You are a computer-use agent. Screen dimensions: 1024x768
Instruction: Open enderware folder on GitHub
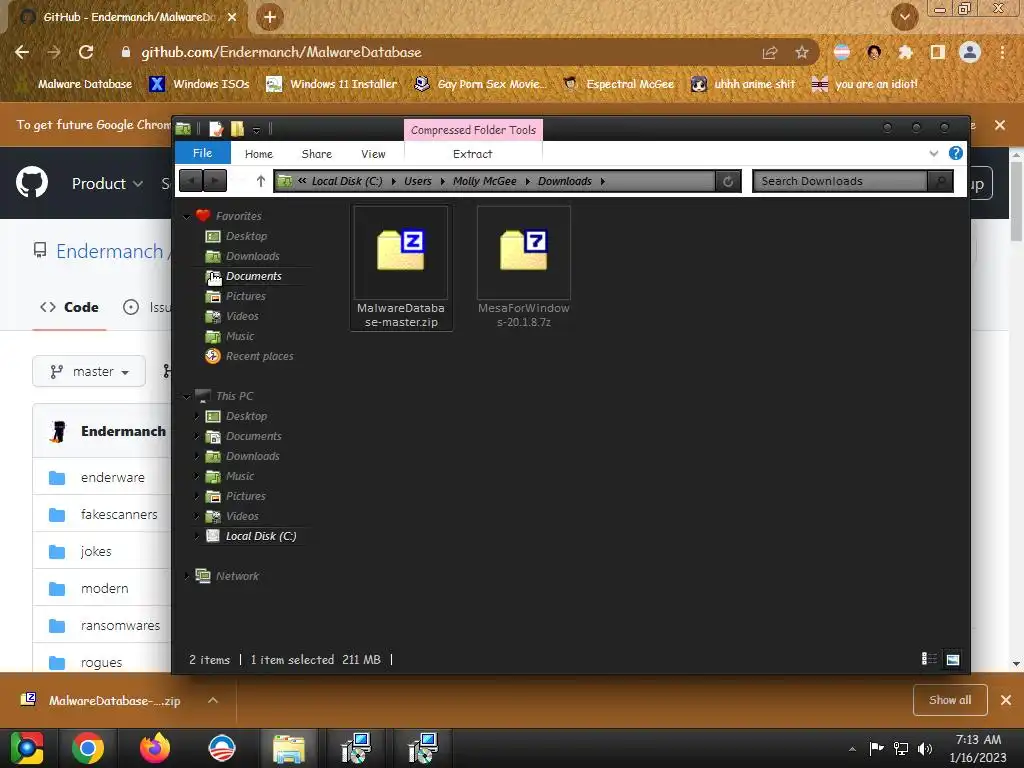click(112, 477)
